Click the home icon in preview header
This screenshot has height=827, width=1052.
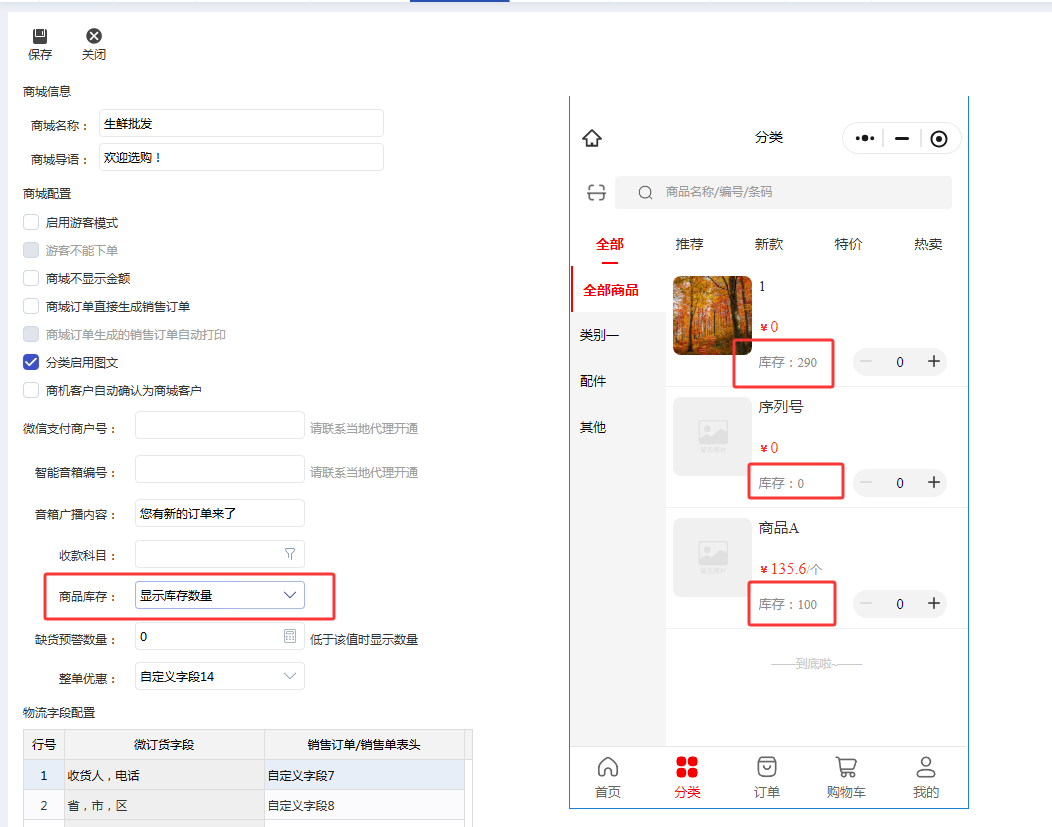coord(592,138)
